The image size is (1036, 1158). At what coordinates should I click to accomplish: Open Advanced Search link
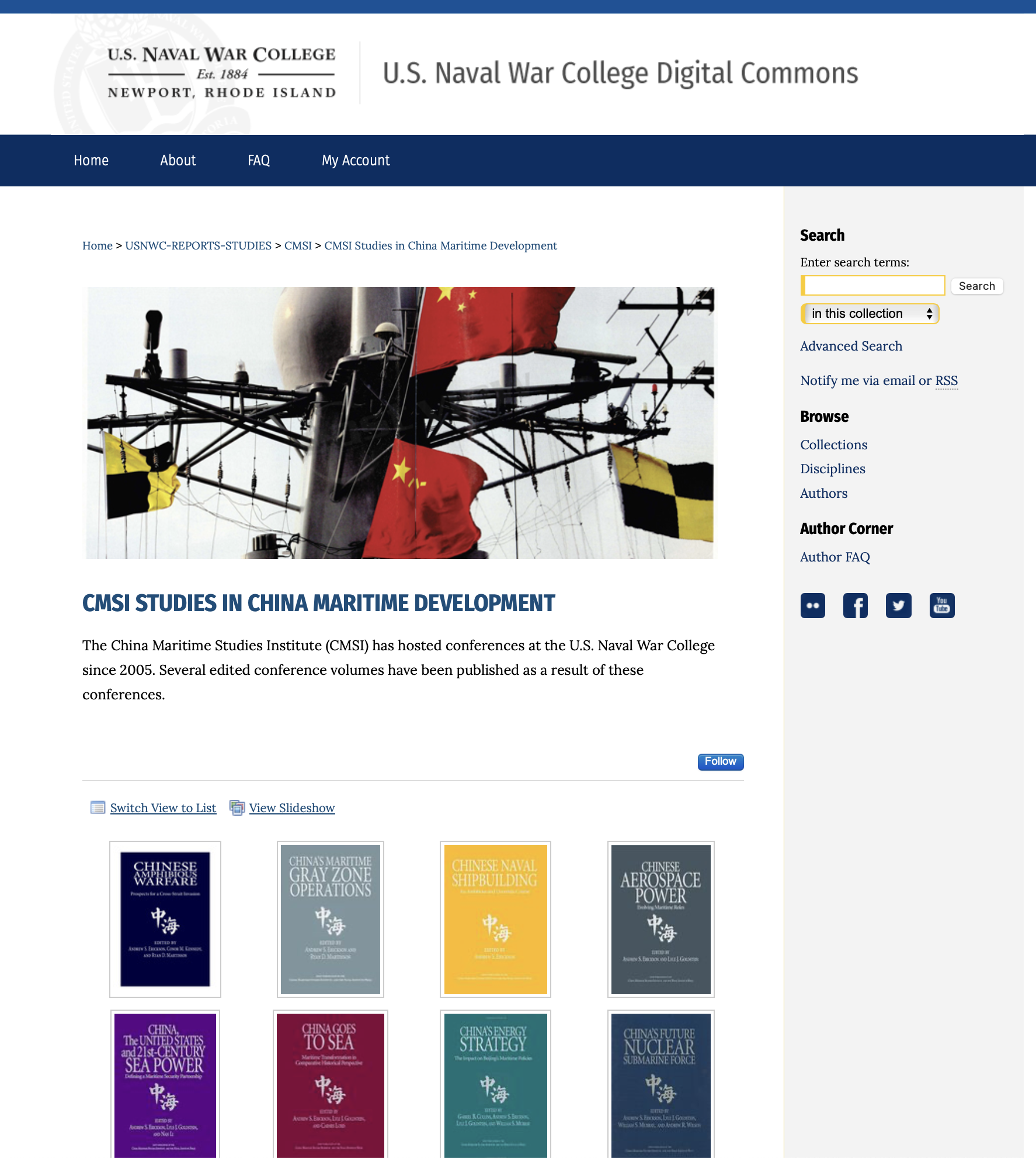tap(851, 346)
